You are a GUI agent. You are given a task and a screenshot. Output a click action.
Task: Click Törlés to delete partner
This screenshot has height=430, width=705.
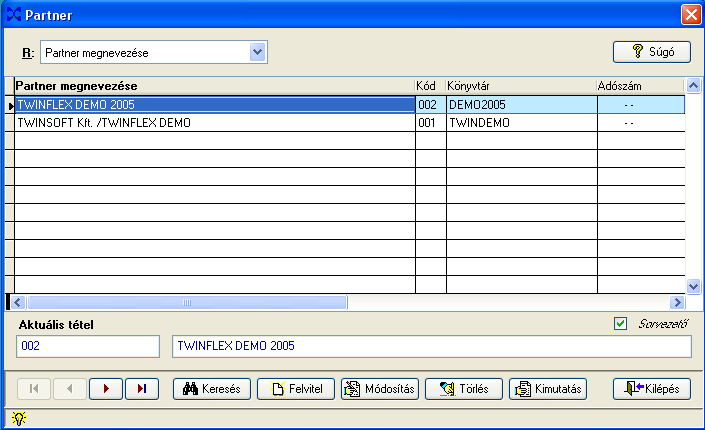464,389
